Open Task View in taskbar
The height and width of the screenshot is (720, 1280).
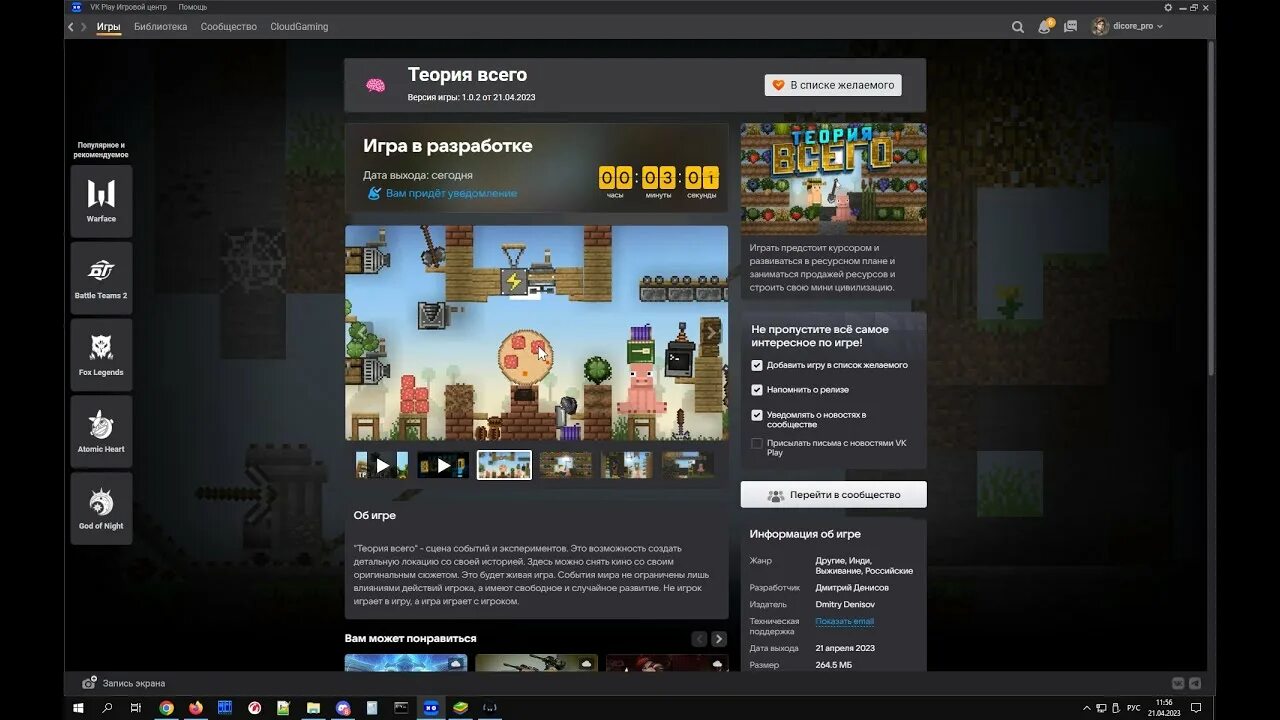pos(136,708)
